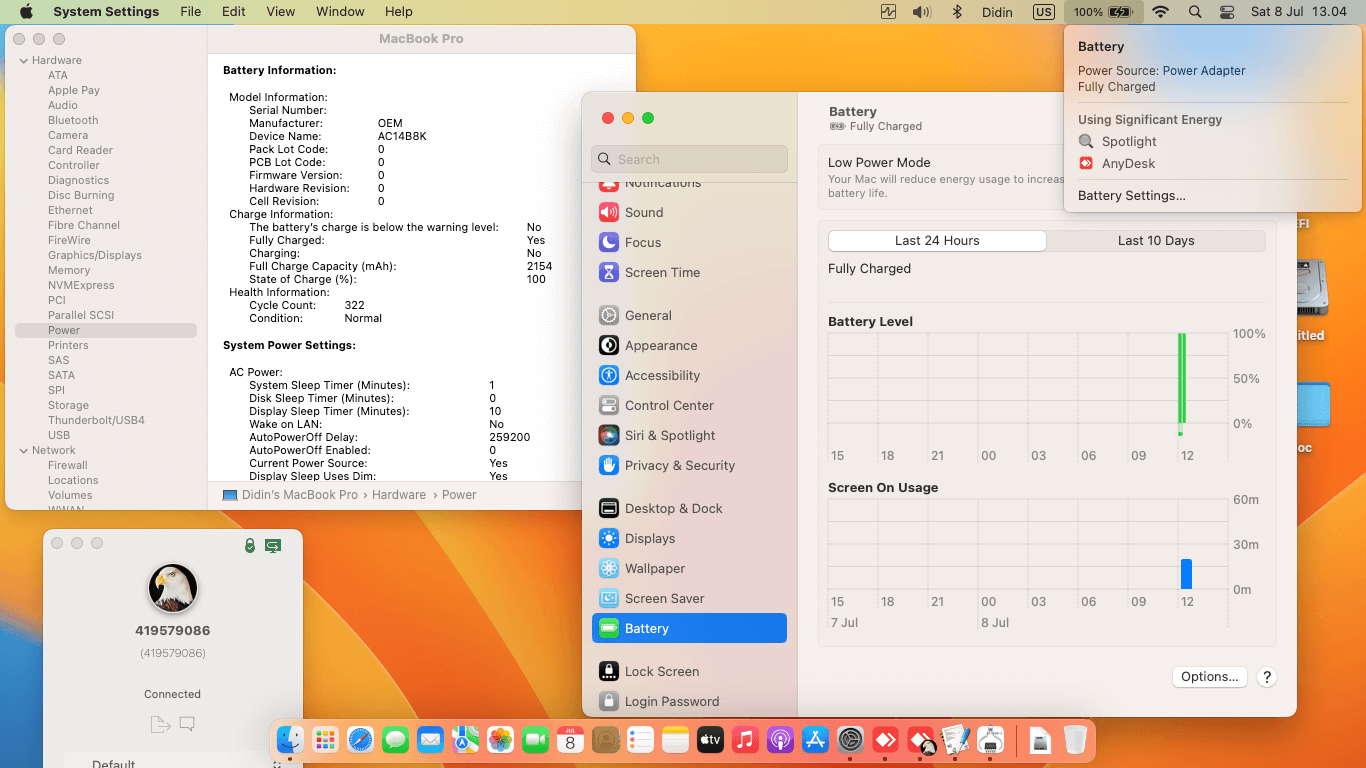Click the AnyDesk file transfer icon
Image resolution: width=1366 pixels, height=768 pixels.
click(158, 724)
